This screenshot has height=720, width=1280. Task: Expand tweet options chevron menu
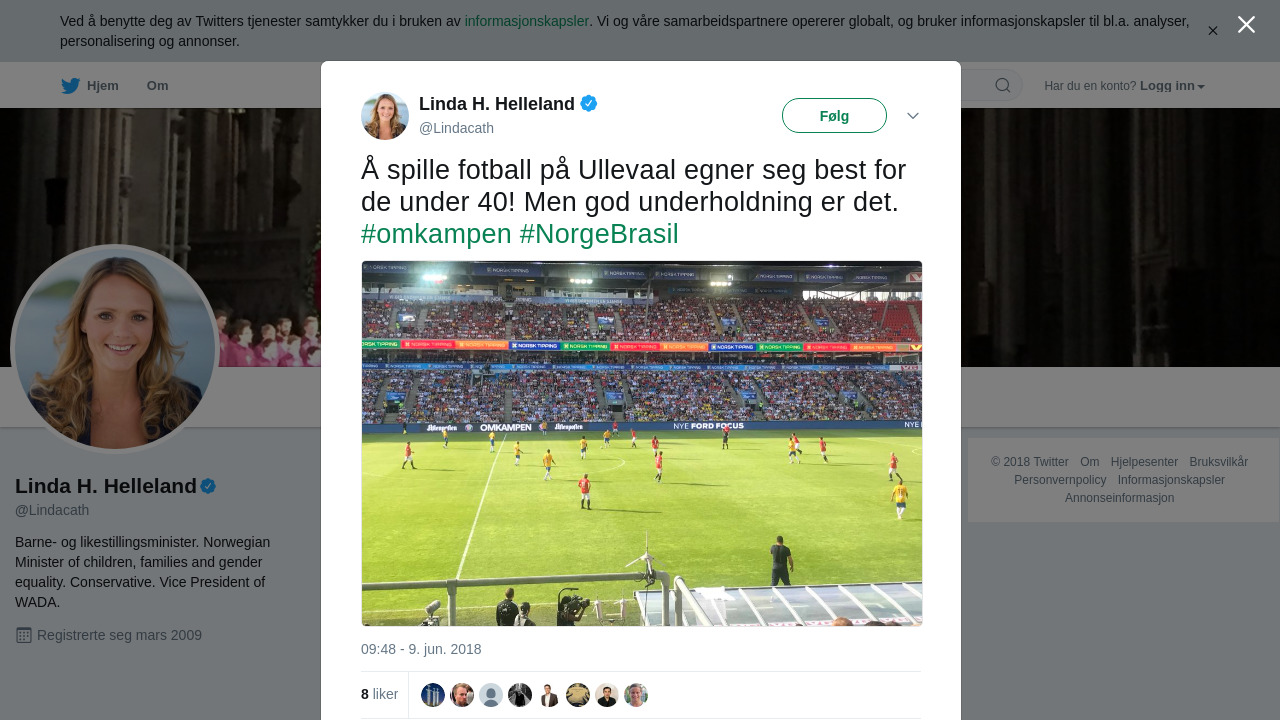(x=913, y=116)
